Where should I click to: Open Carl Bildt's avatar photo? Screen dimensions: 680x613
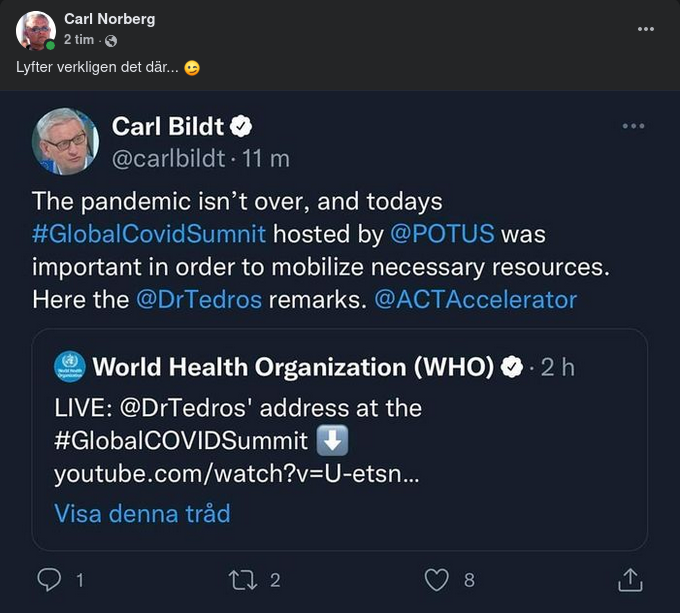coord(66,141)
